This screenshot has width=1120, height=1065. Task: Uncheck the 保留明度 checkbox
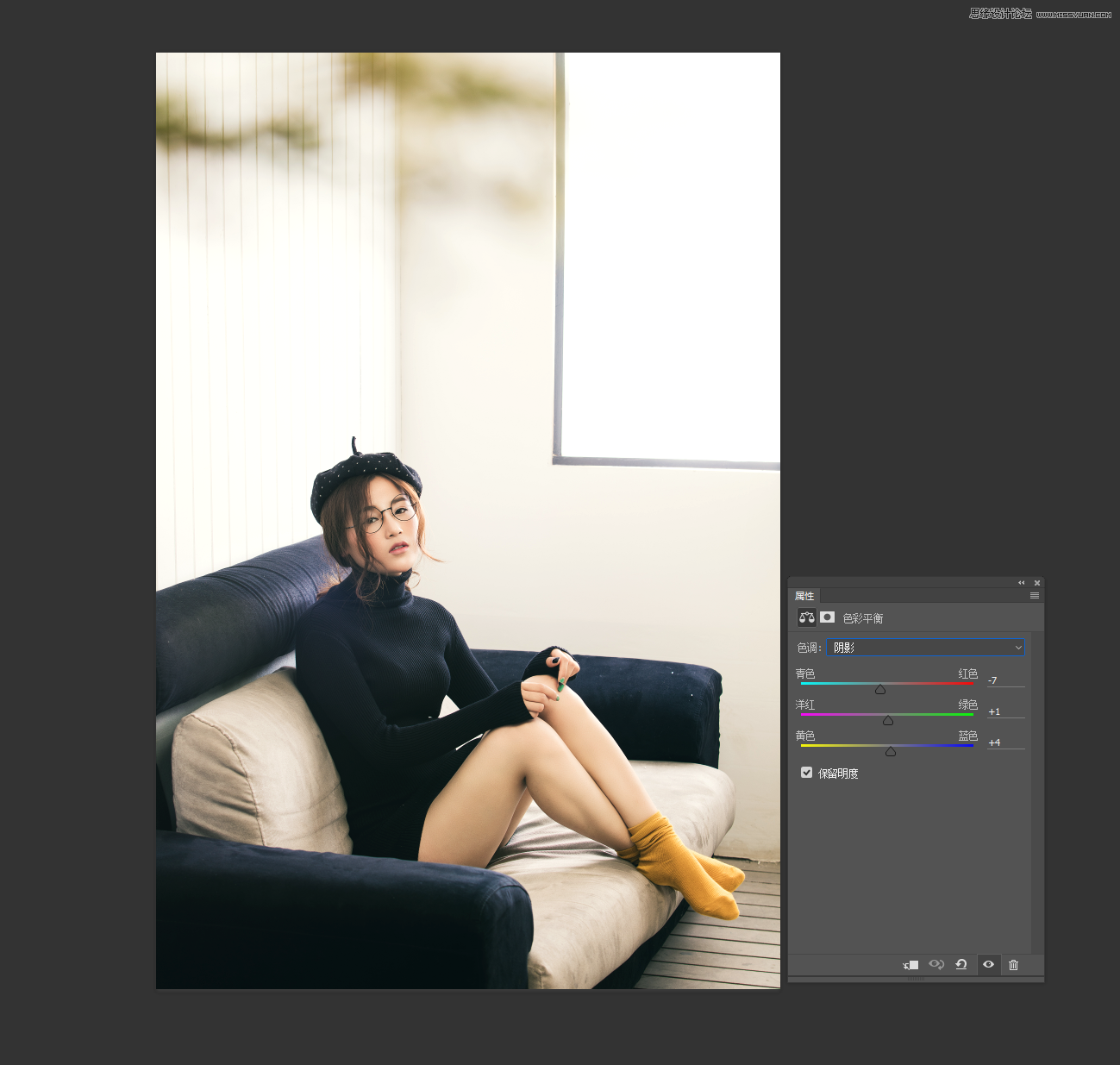807,773
